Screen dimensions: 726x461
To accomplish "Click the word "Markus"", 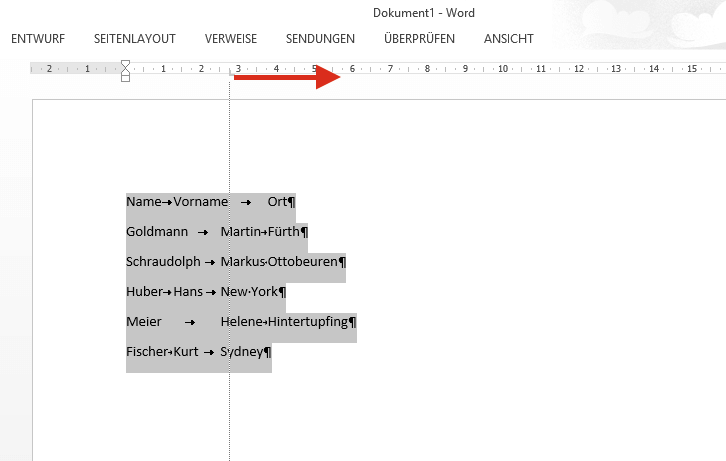I will tap(243, 262).
